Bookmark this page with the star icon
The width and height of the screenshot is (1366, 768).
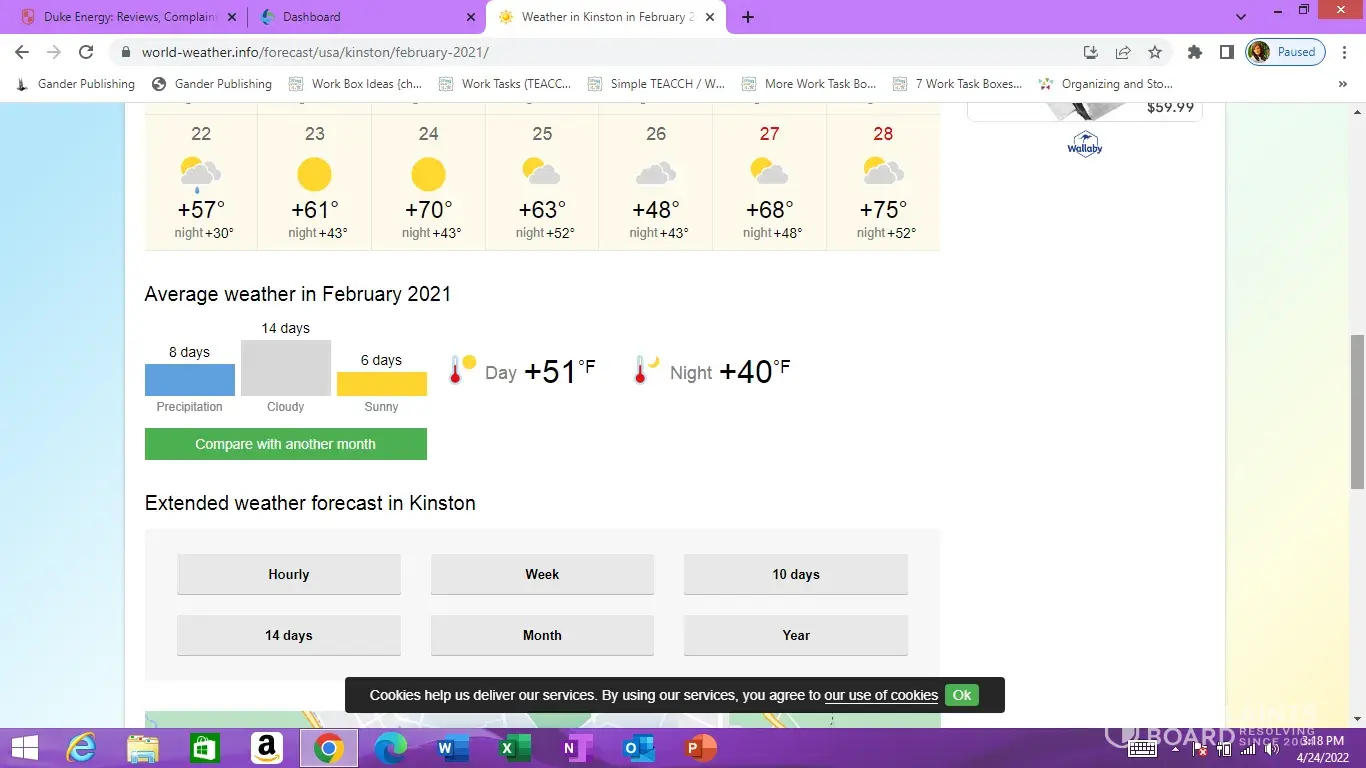[1155, 52]
